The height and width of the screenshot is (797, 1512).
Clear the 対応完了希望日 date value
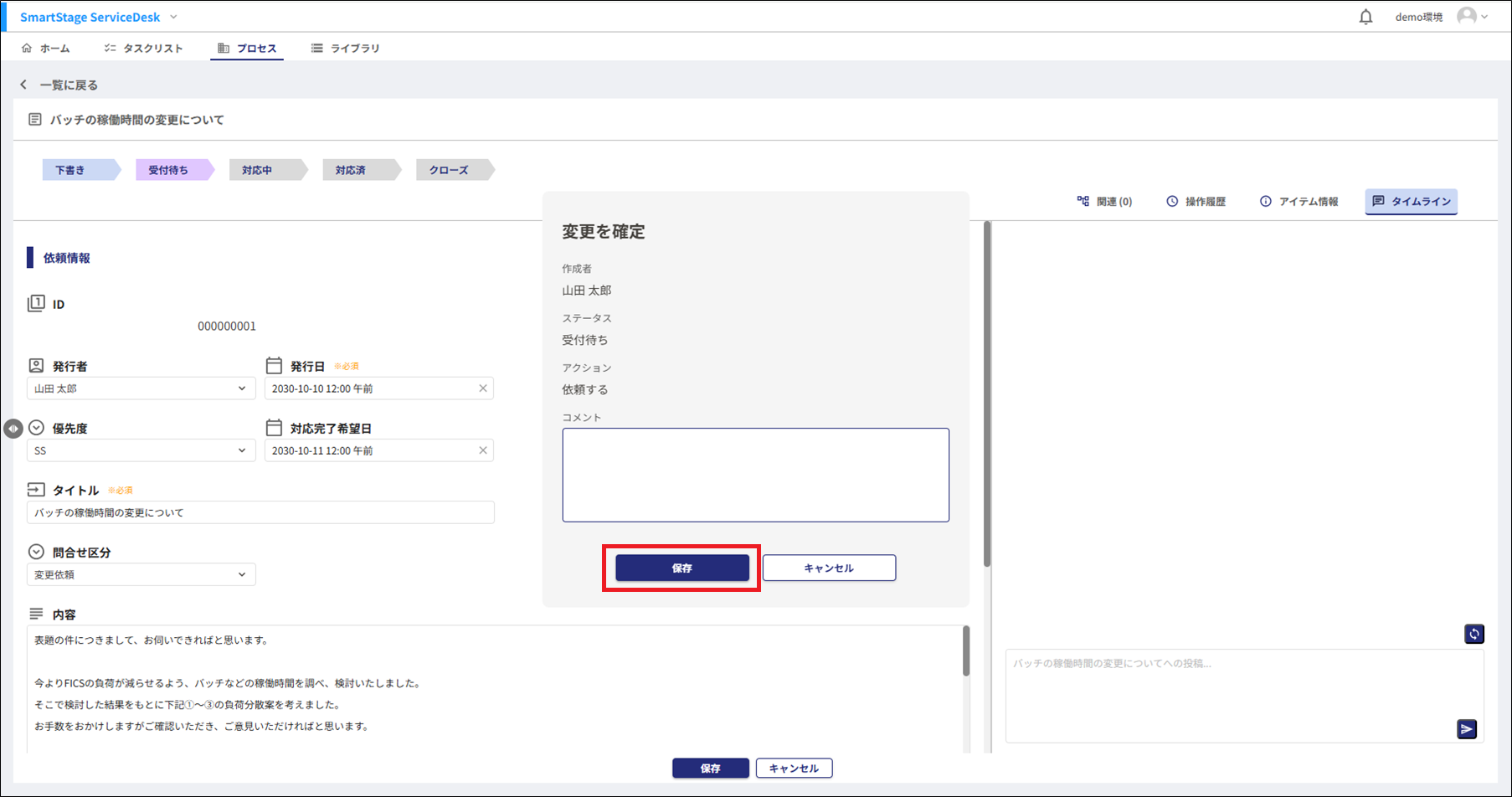483,450
